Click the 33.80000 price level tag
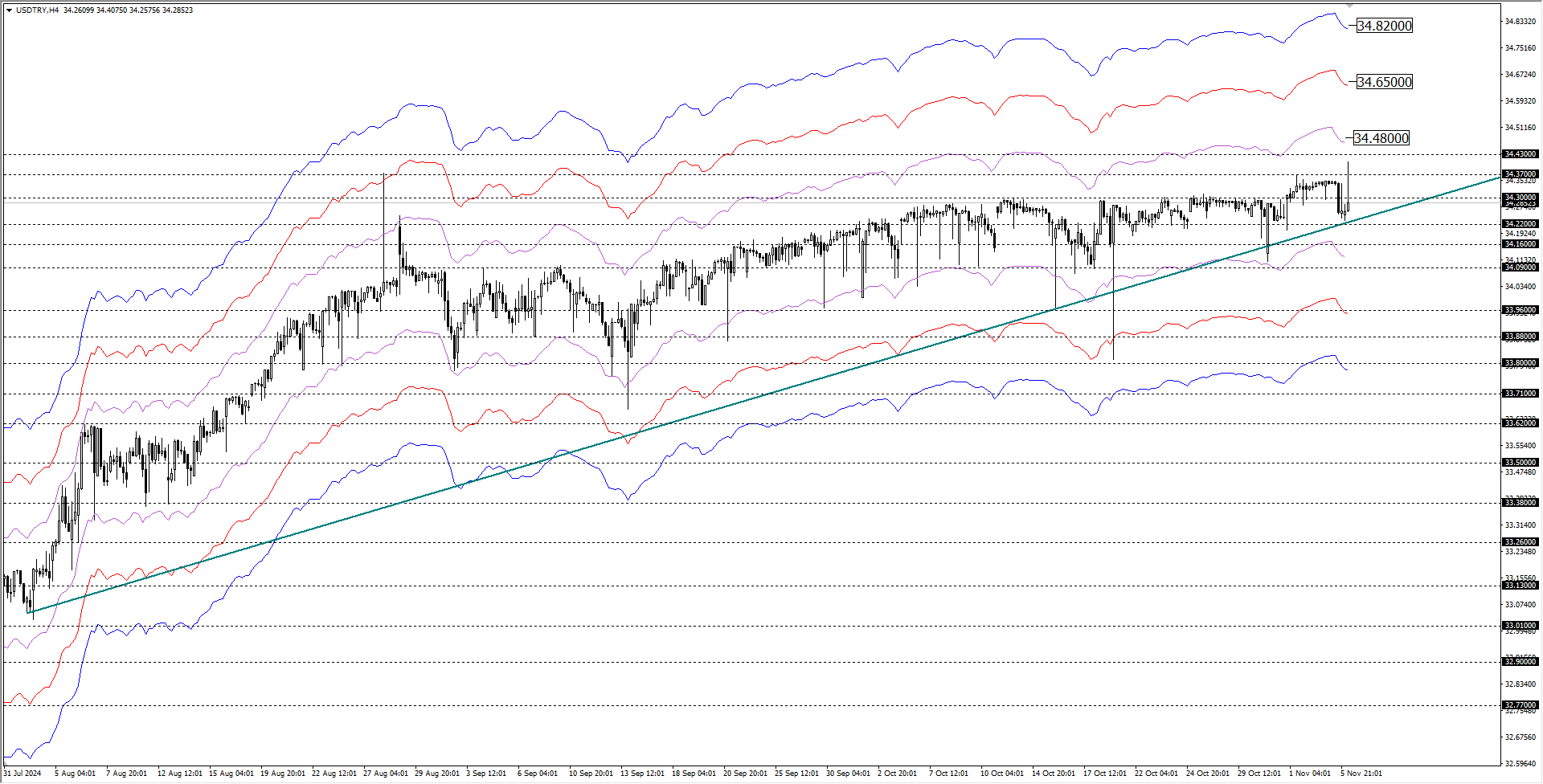 tap(1520, 363)
